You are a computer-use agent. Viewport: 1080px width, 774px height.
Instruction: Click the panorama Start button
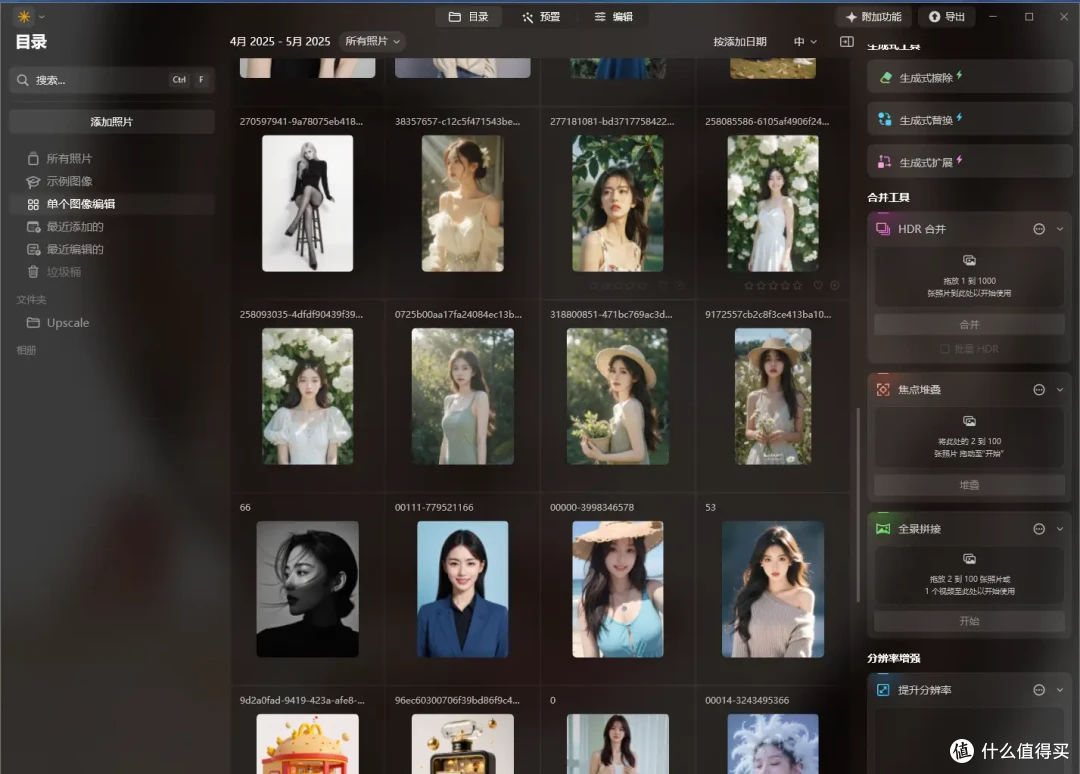coord(969,621)
